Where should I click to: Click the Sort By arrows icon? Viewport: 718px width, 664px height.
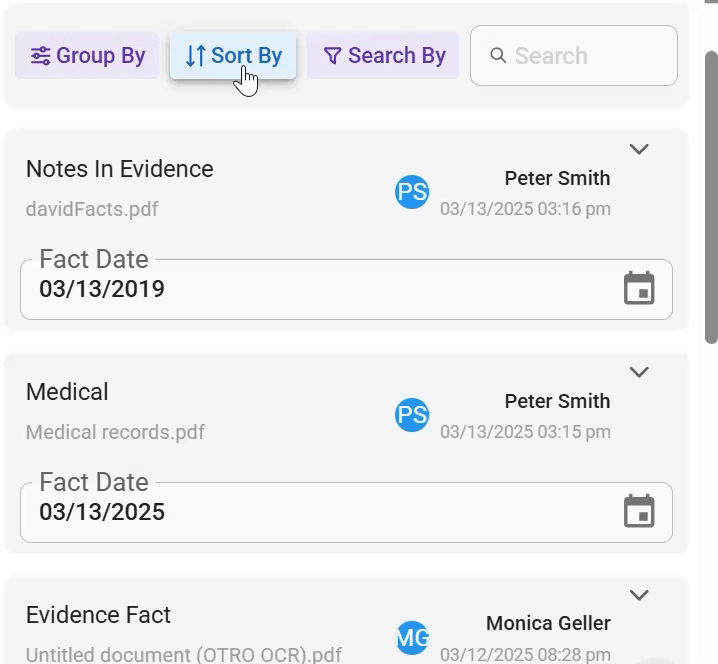point(196,56)
